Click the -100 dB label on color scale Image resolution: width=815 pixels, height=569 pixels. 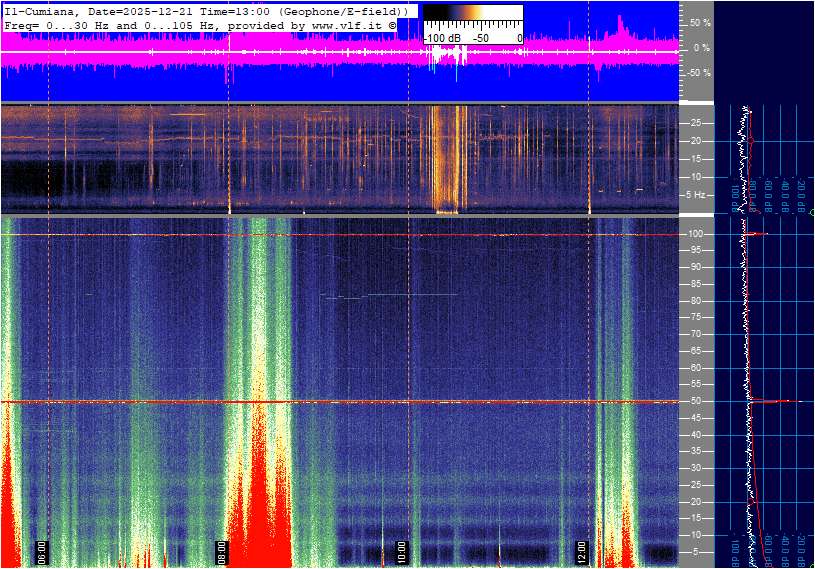coord(441,38)
